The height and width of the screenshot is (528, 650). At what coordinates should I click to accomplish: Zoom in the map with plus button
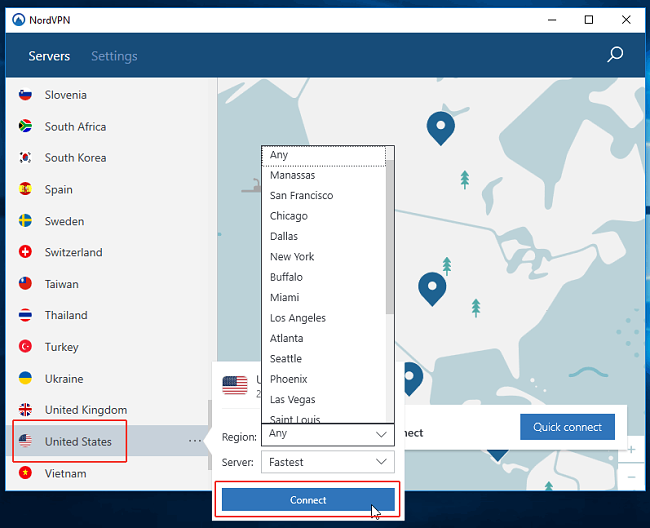pyautogui.click(x=631, y=450)
